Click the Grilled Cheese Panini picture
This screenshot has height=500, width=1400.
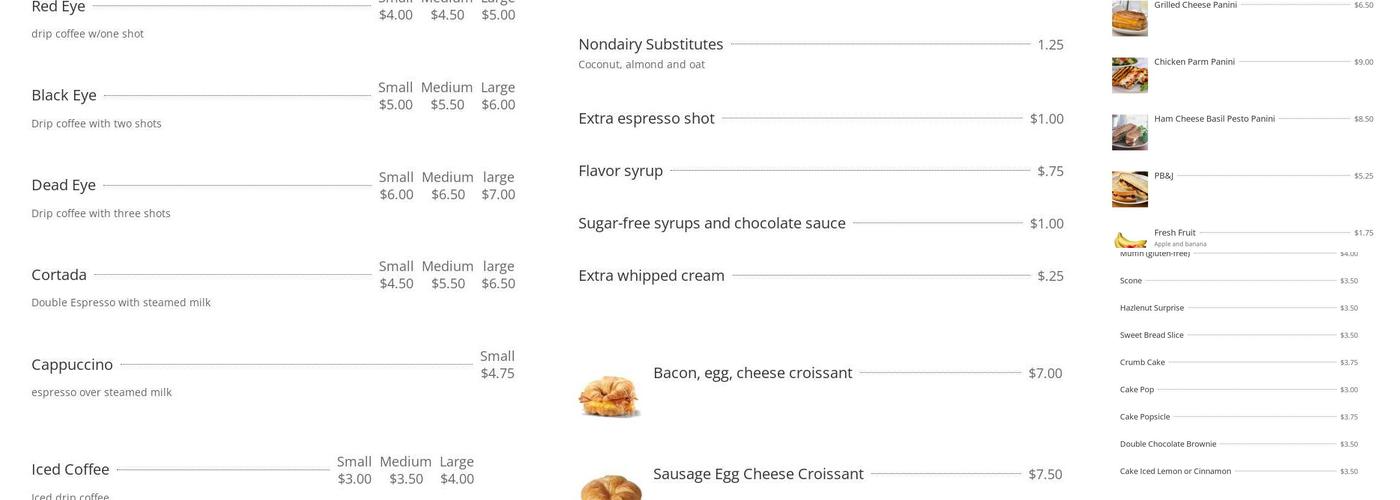(1129, 18)
